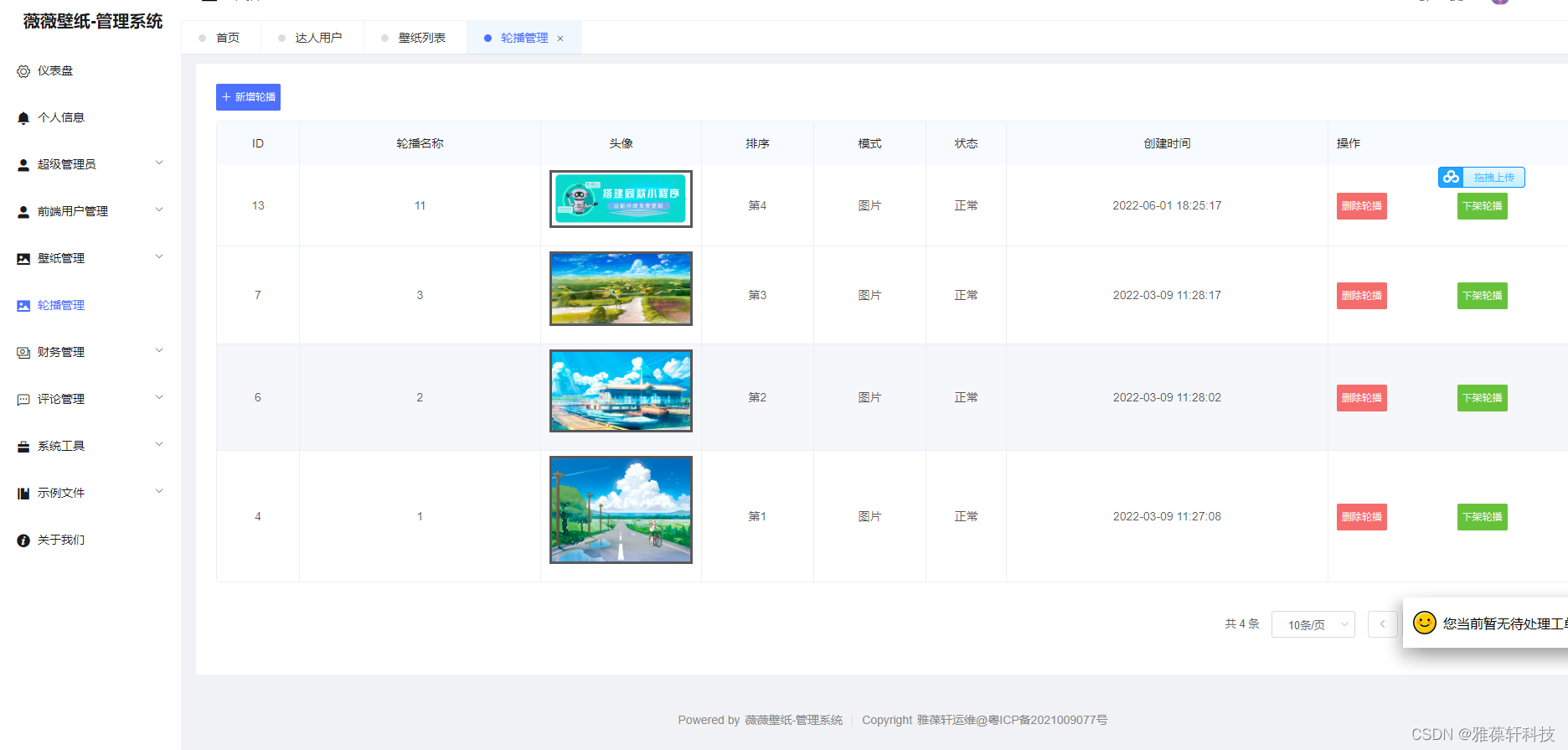1568x750 pixels.
Task: Click the 轮播名称 column header
Action: pyautogui.click(x=420, y=143)
